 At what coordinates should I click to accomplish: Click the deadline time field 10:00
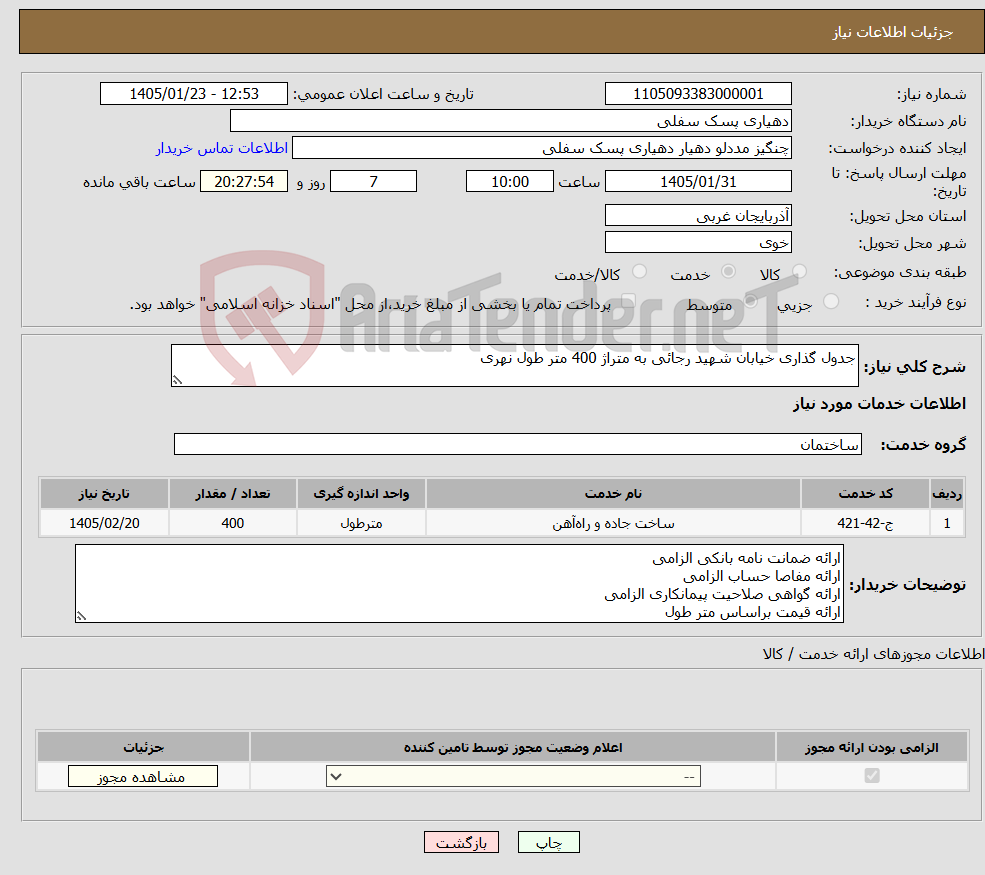point(509,182)
